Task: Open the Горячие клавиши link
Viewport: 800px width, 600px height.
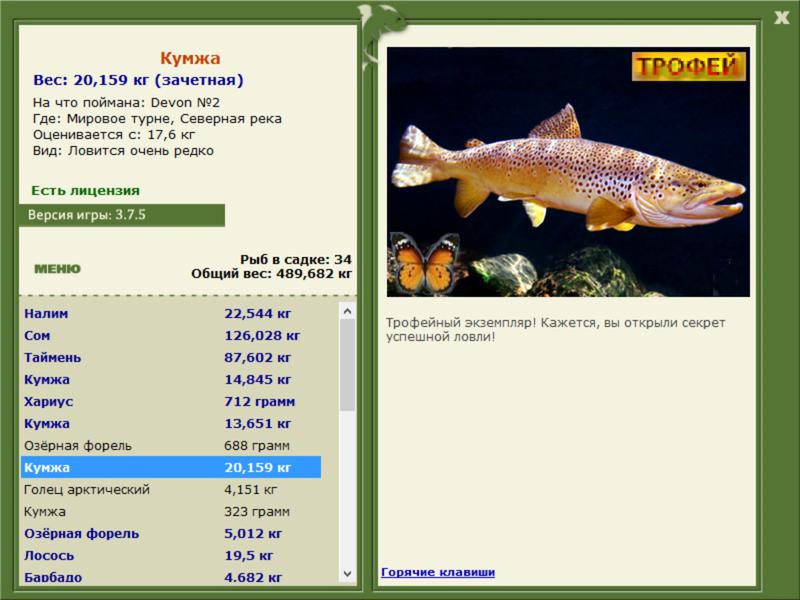Action: tap(438, 572)
